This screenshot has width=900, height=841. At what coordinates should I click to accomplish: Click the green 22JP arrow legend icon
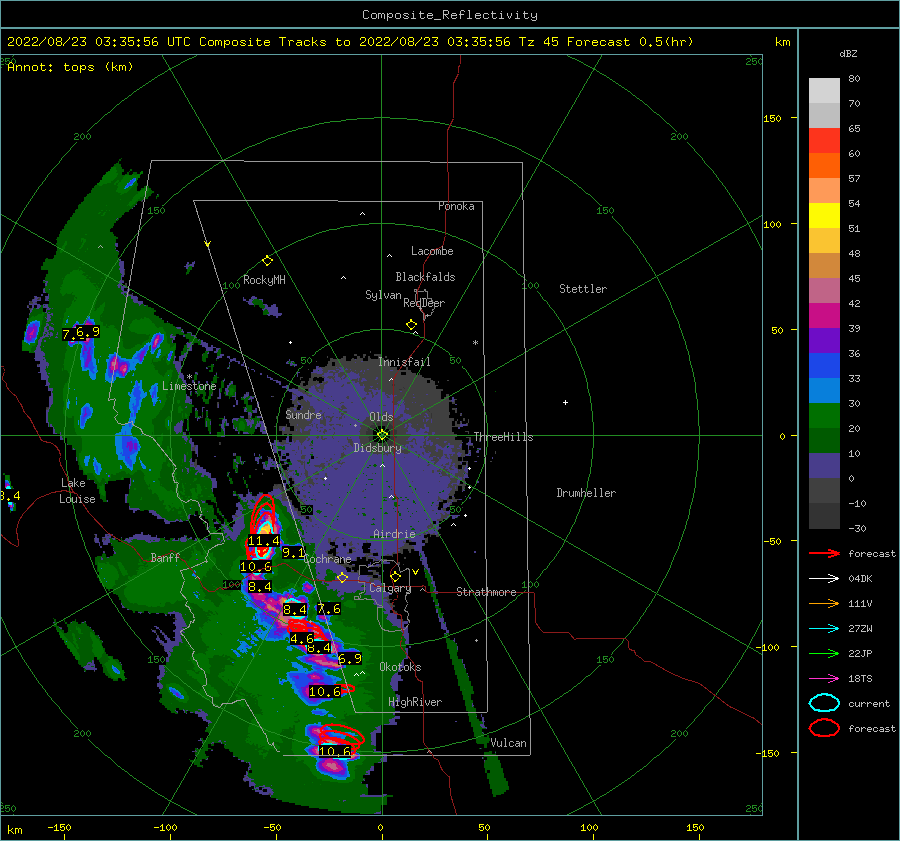click(824, 653)
